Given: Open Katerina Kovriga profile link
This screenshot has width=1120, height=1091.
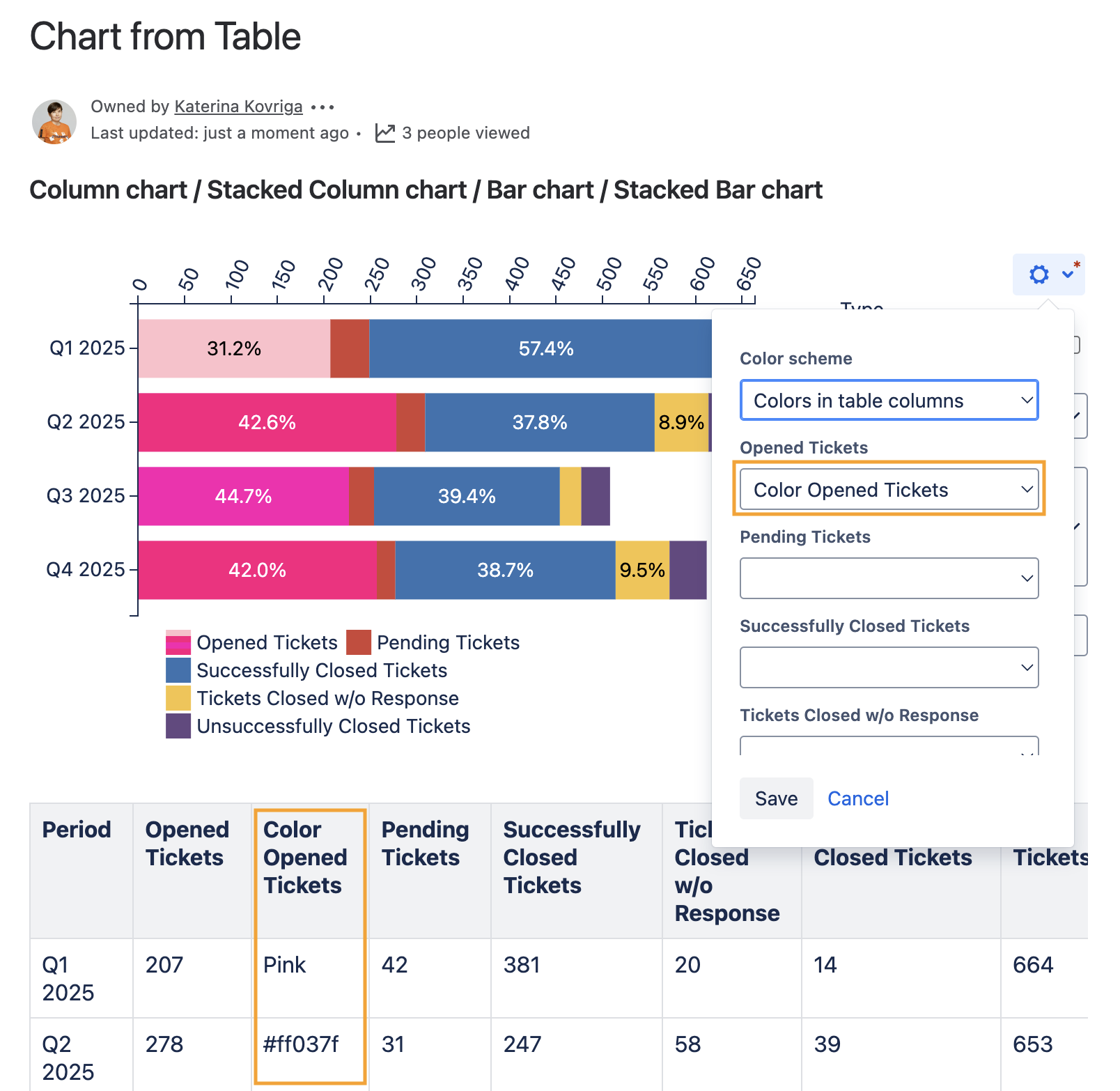Looking at the screenshot, I should coord(238,107).
